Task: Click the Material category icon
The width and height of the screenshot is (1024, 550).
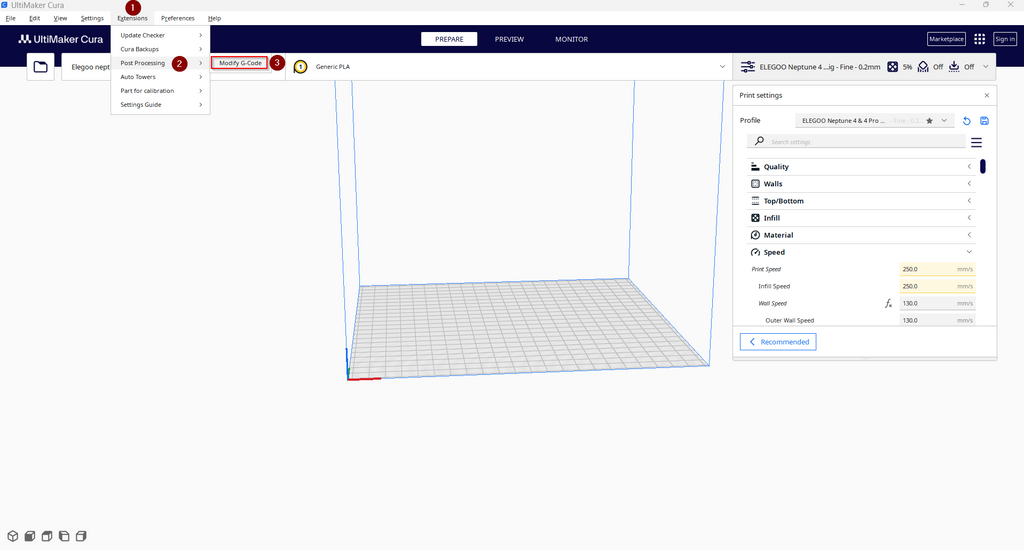Action: click(x=755, y=235)
